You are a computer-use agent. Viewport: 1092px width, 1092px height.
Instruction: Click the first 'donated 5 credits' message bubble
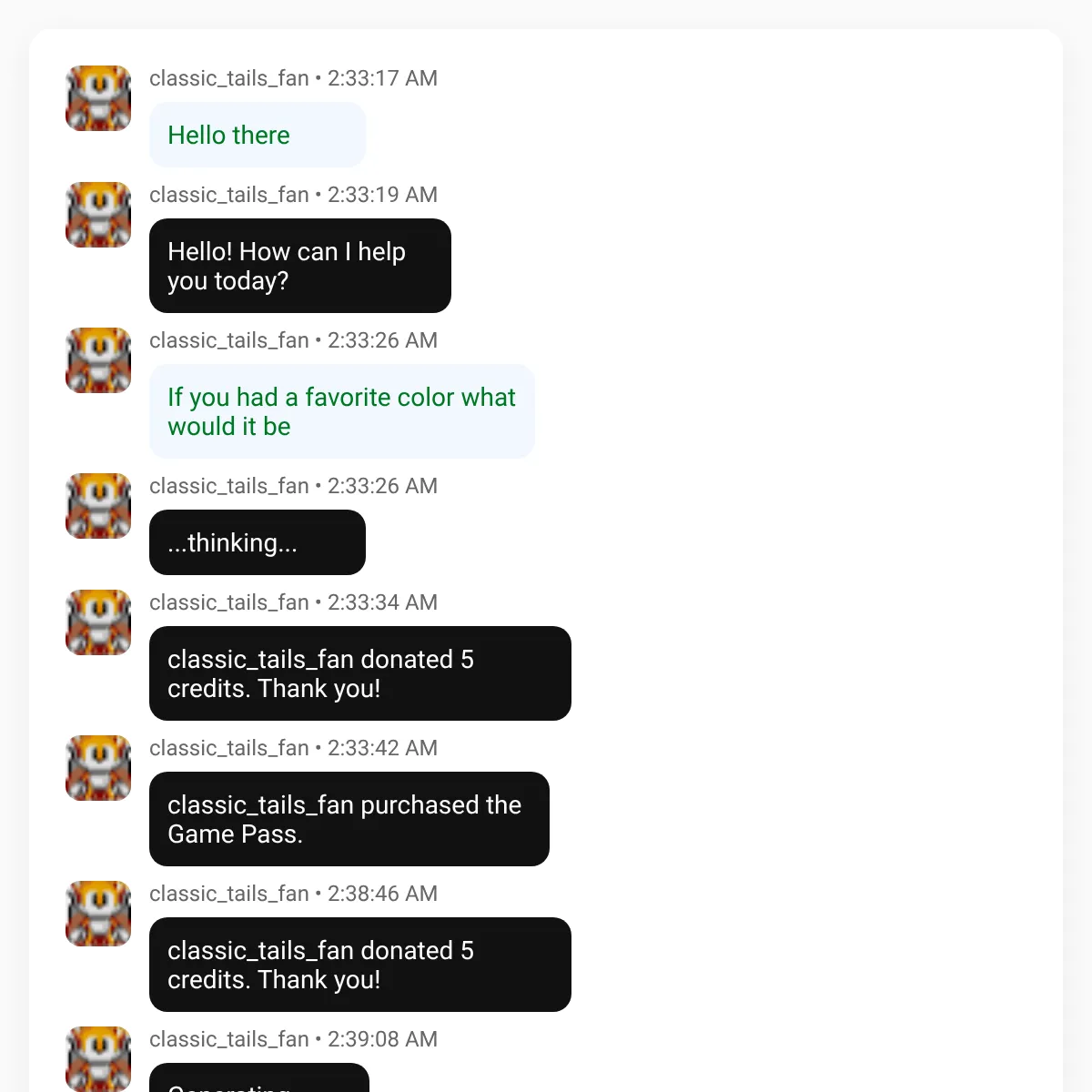pyautogui.click(x=360, y=673)
